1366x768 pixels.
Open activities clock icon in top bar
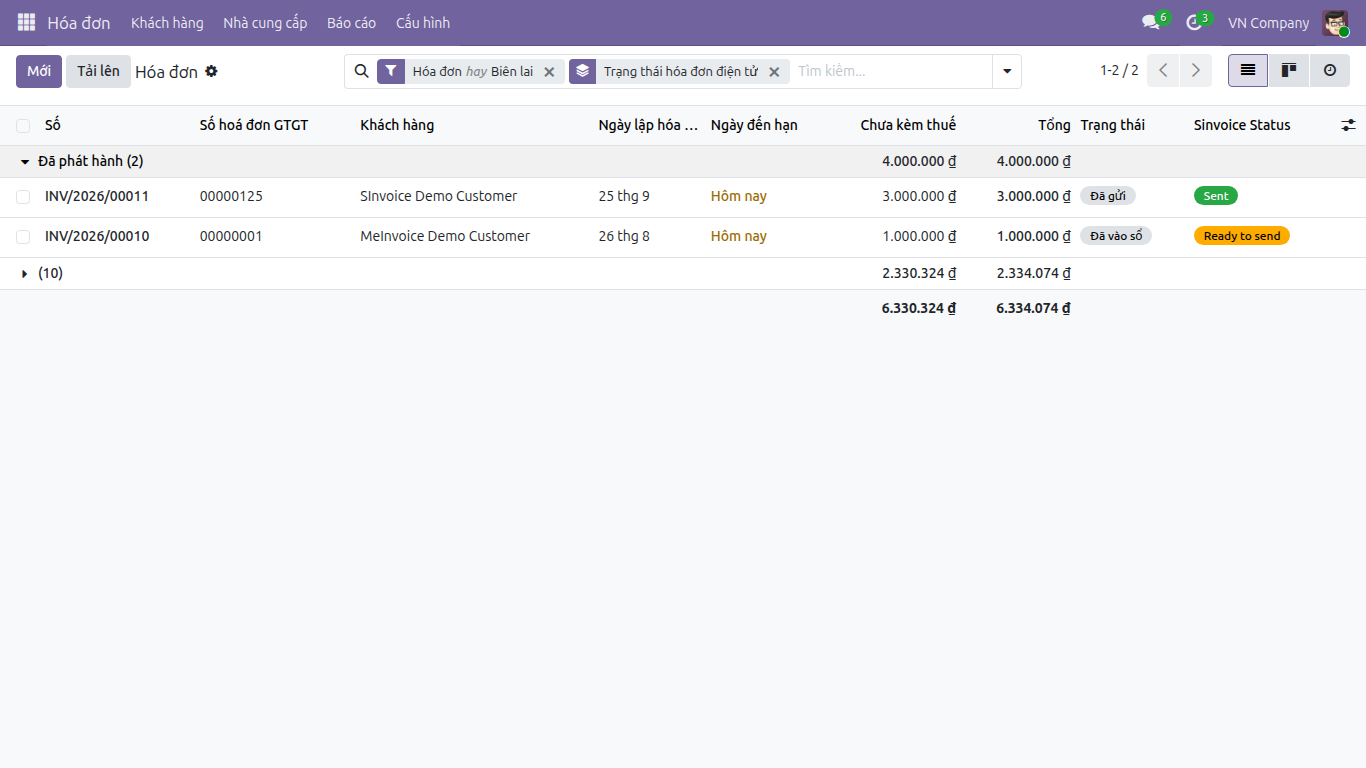point(1193,22)
